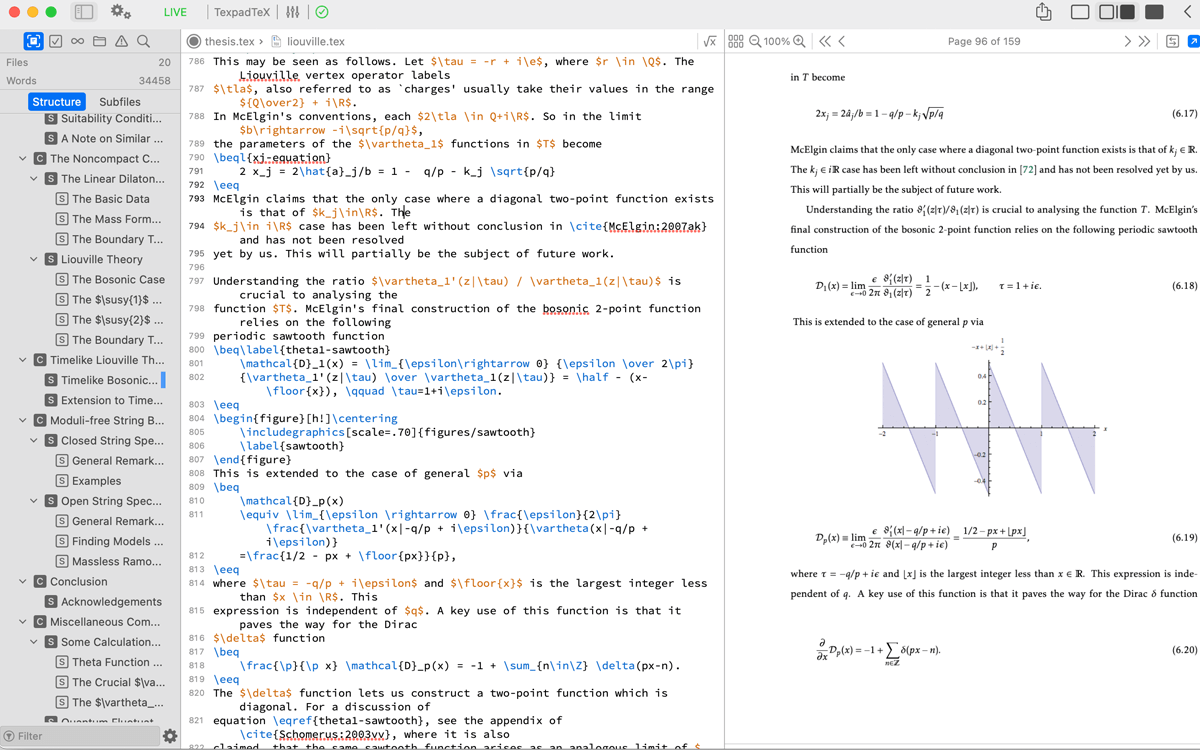Select Finding Models ... subsection
Image resolution: width=1200 pixels, height=750 pixels.
coord(110,541)
